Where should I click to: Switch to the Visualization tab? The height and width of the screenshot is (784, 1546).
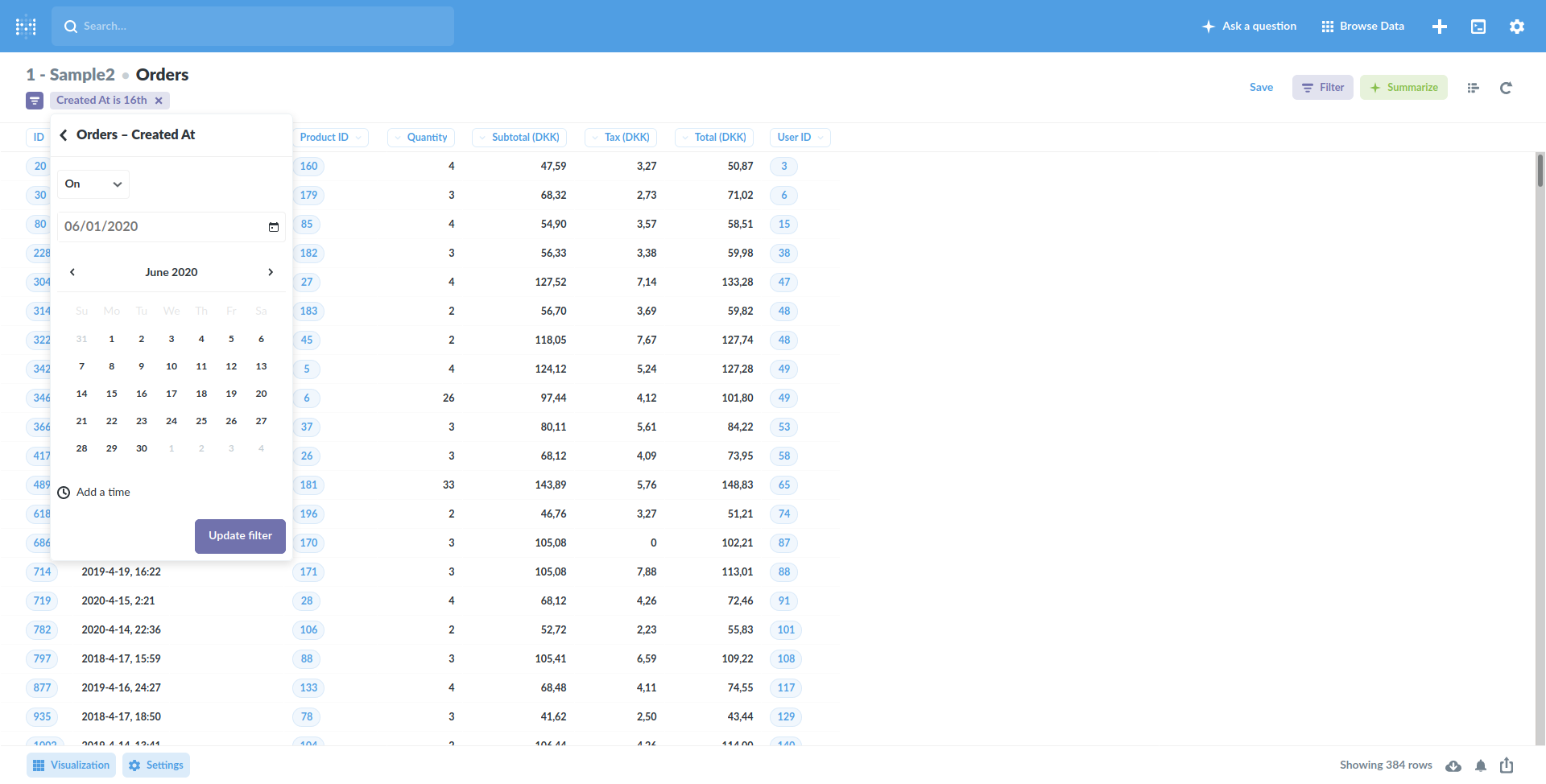[70, 765]
